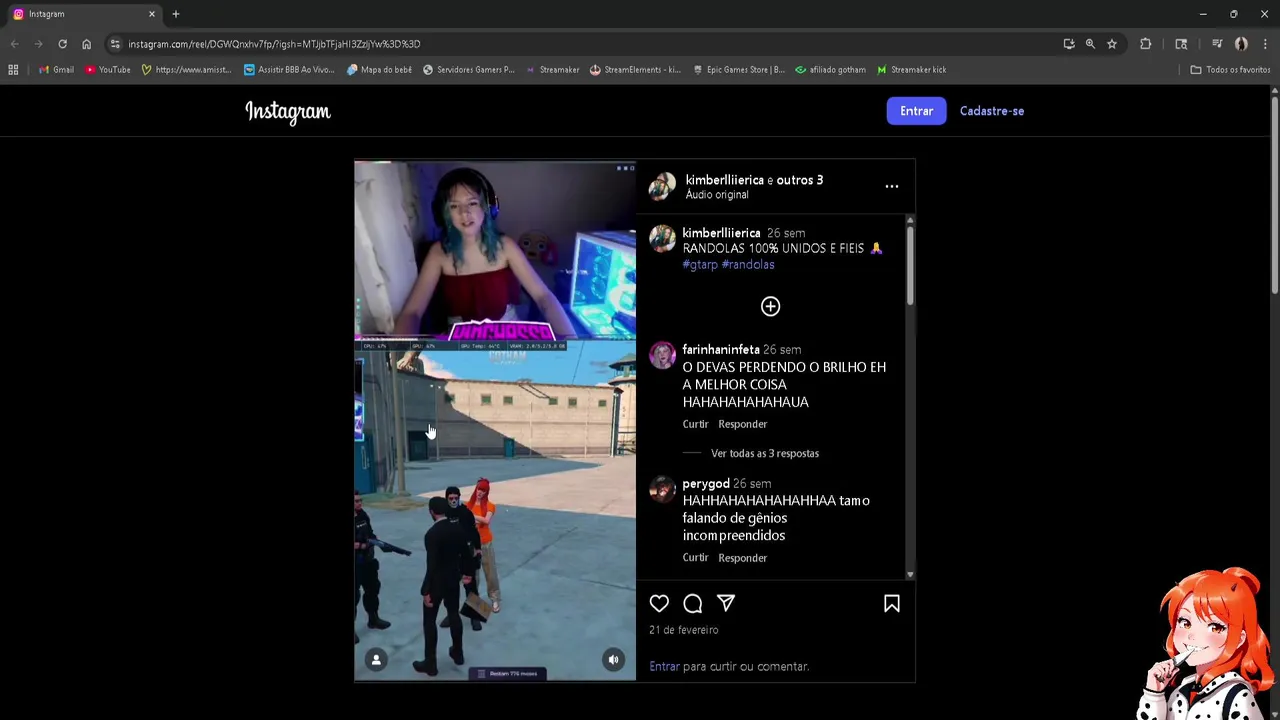This screenshot has height=720, width=1280.
Task: Click the 21 de fevereiro date
Action: (683, 630)
